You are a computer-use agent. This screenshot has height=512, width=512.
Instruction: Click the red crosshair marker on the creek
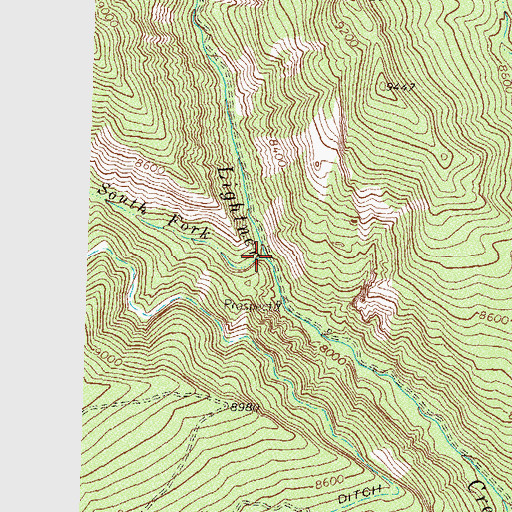(x=256, y=256)
